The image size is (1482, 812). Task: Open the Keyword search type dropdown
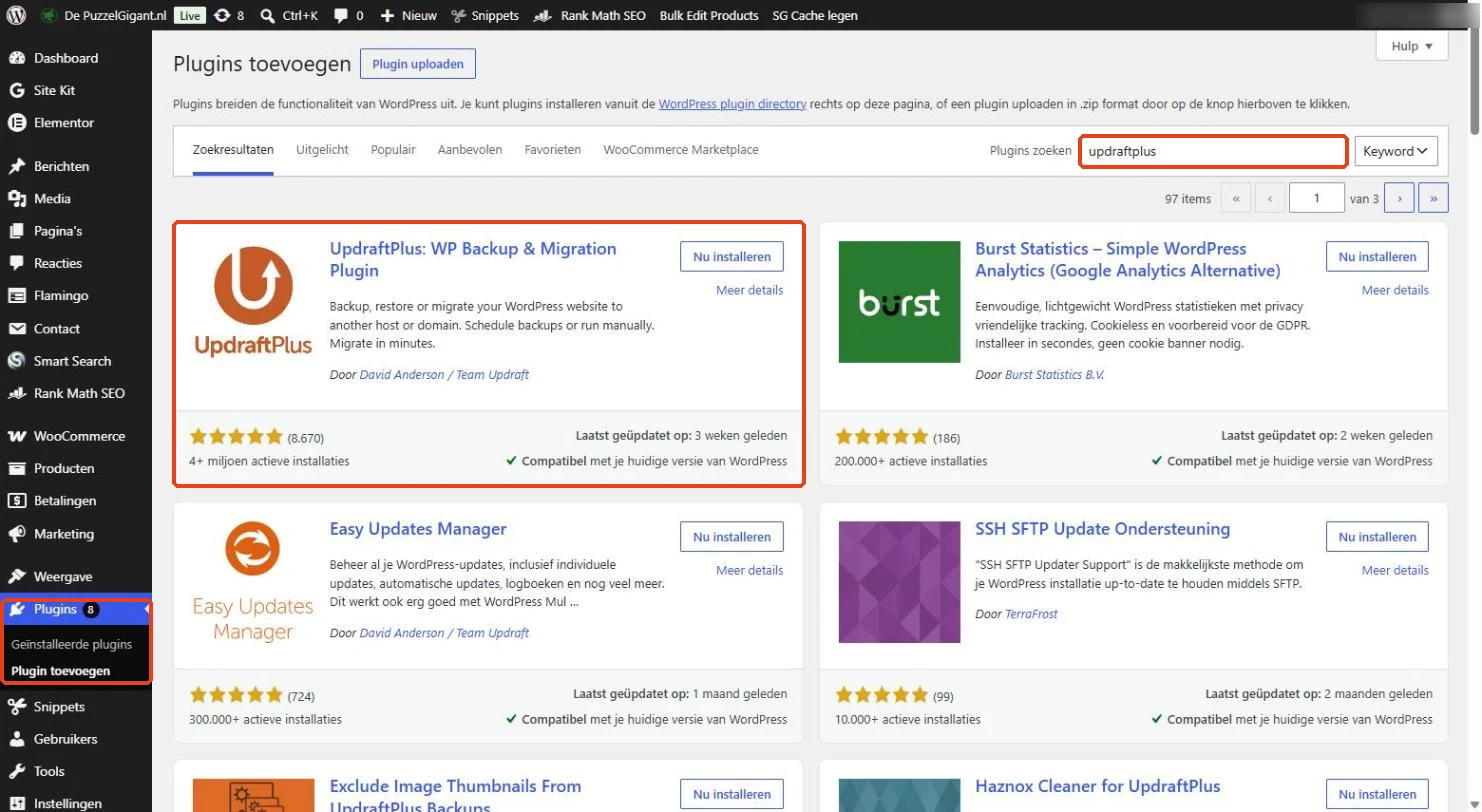[x=1396, y=152]
